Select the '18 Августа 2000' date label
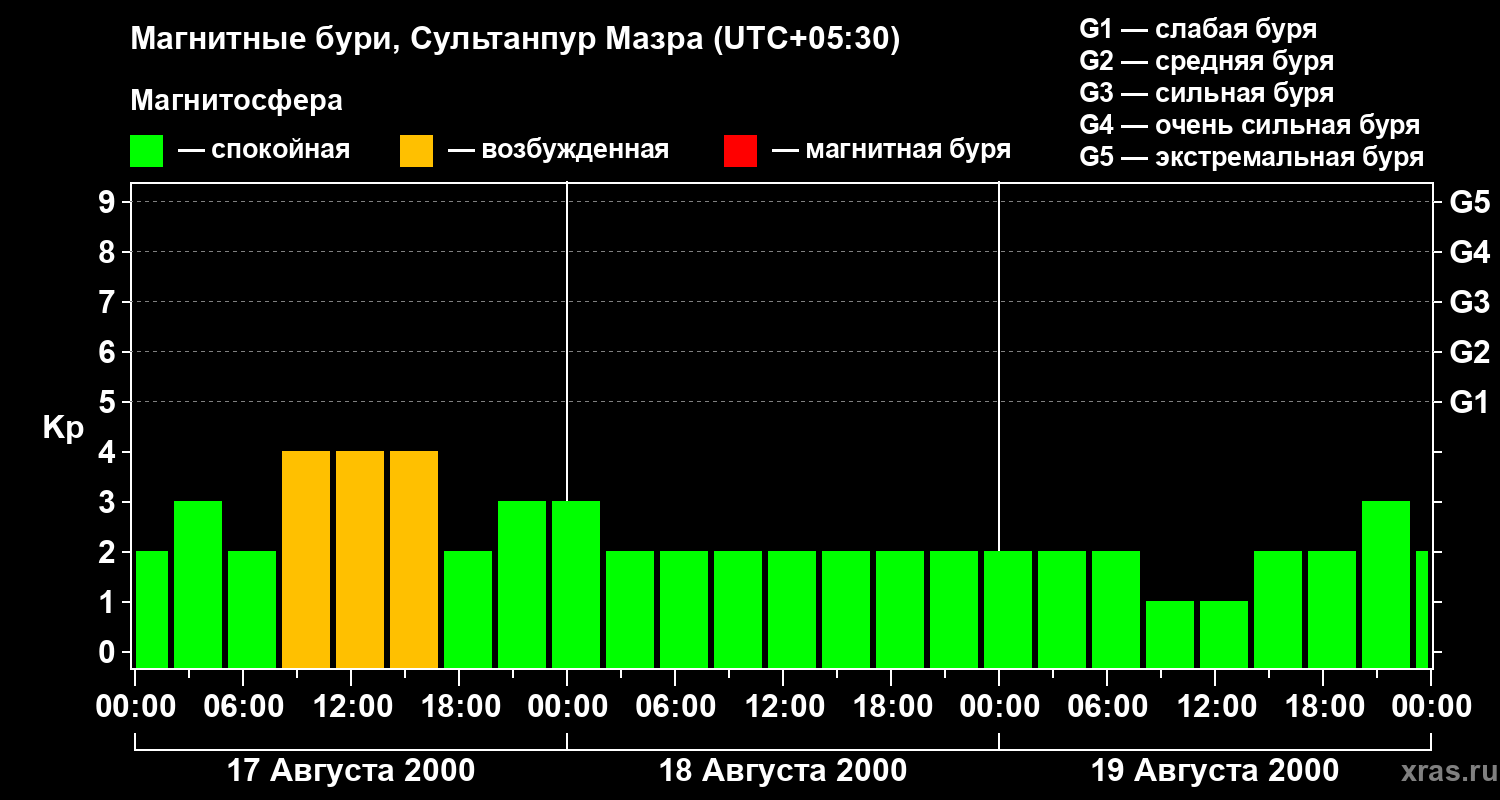The width and height of the screenshot is (1500, 800). coord(783,771)
